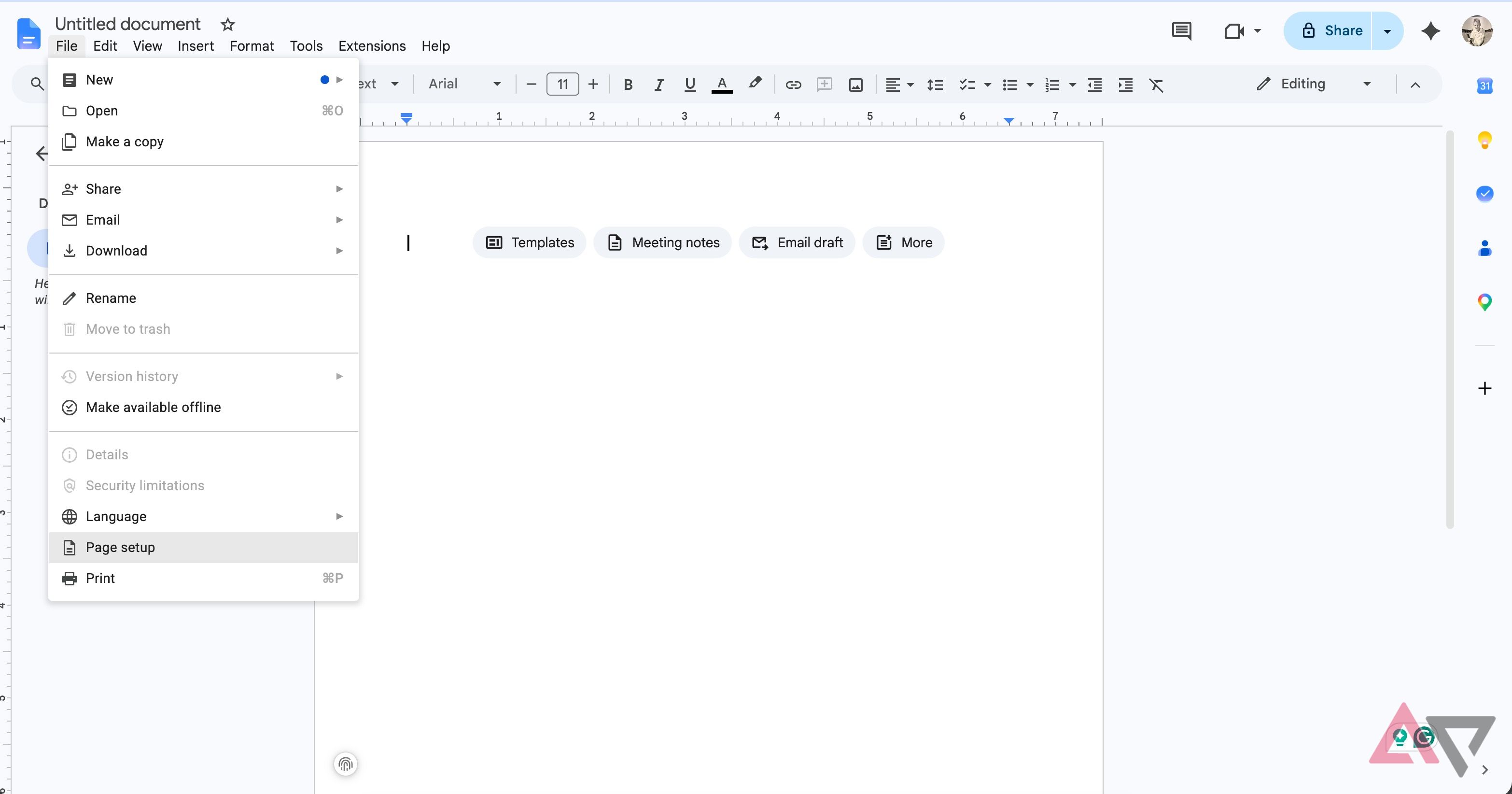
Task: Click the increase indent icon
Action: click(x=1125, y=85)
